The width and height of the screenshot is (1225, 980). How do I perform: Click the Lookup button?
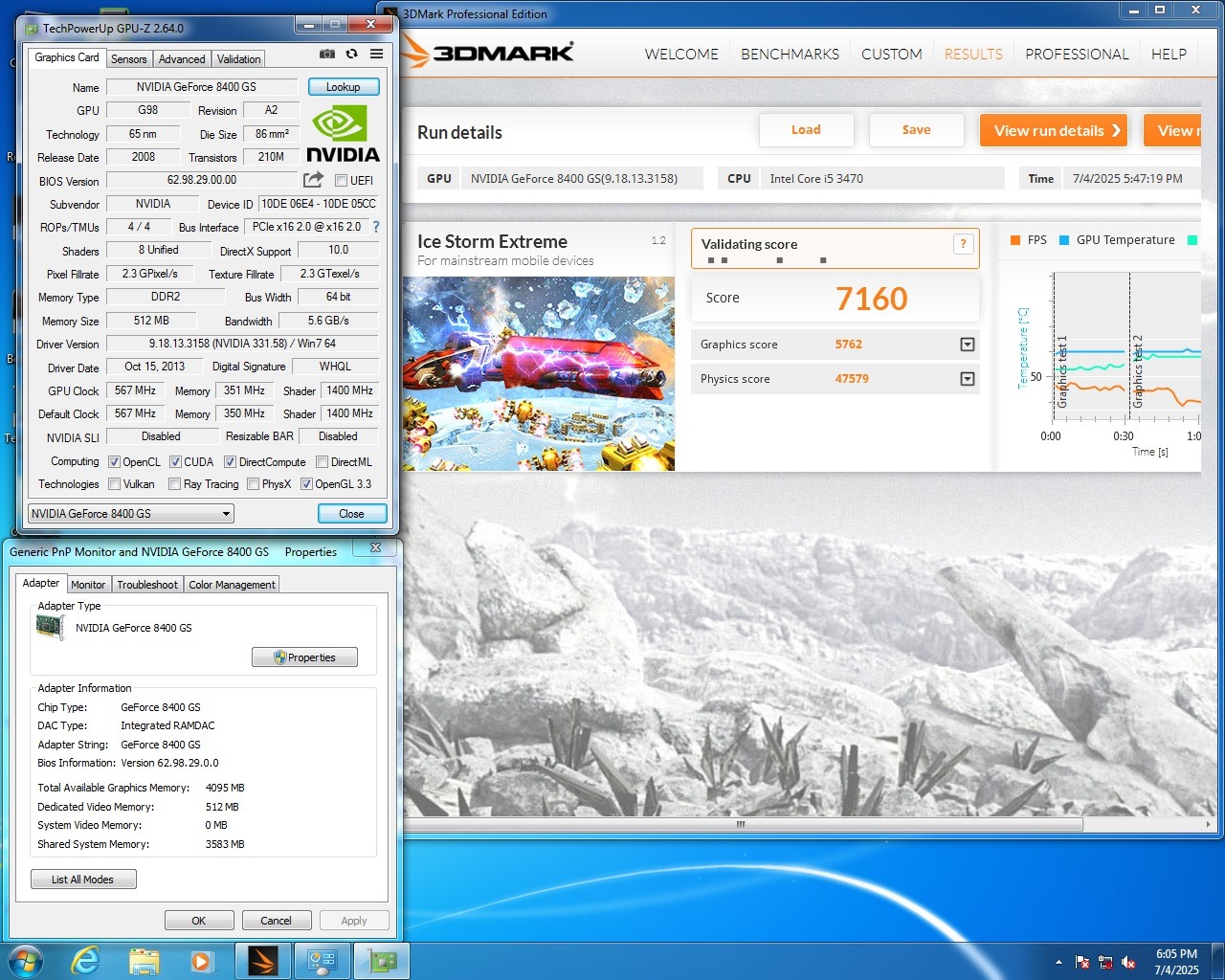pos(344,87)
